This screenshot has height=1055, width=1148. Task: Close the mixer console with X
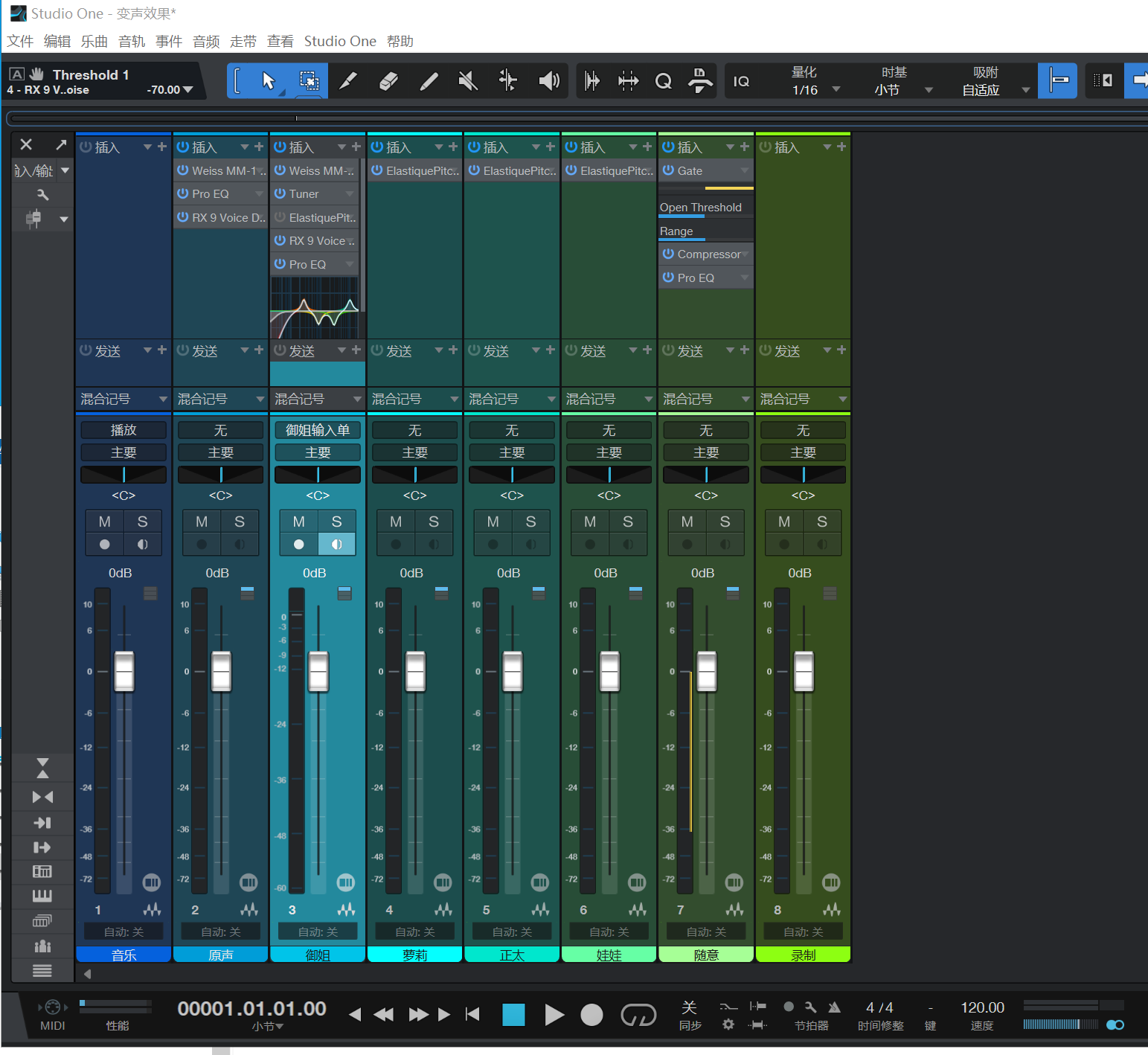(26, 144)
